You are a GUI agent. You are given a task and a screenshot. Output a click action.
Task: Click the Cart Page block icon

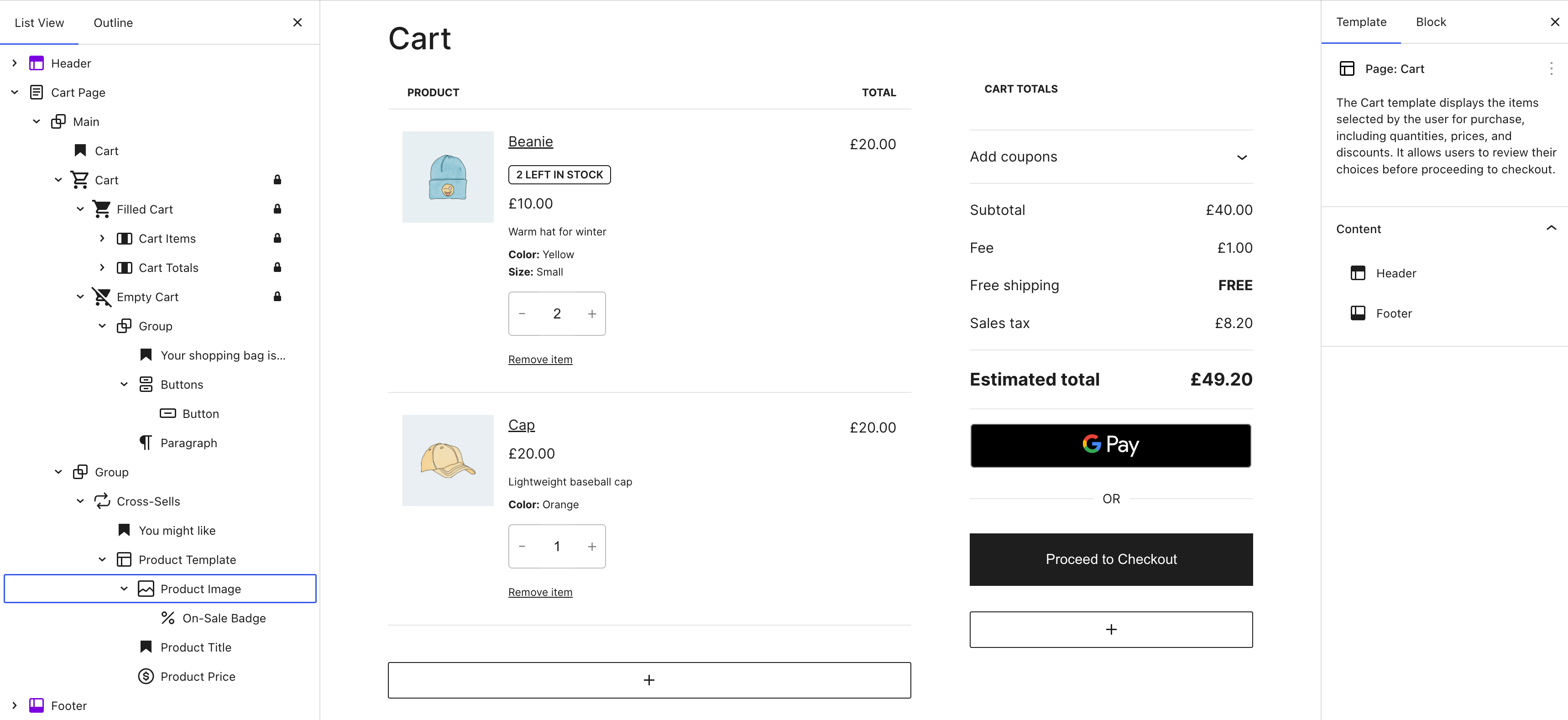click(37, 93)
